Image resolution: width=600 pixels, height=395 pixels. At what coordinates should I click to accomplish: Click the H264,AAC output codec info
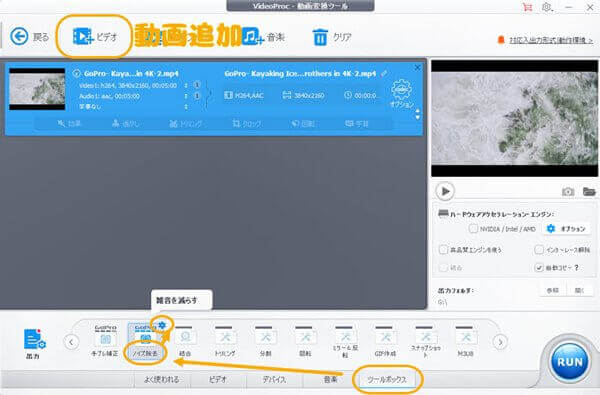[244, 95]
